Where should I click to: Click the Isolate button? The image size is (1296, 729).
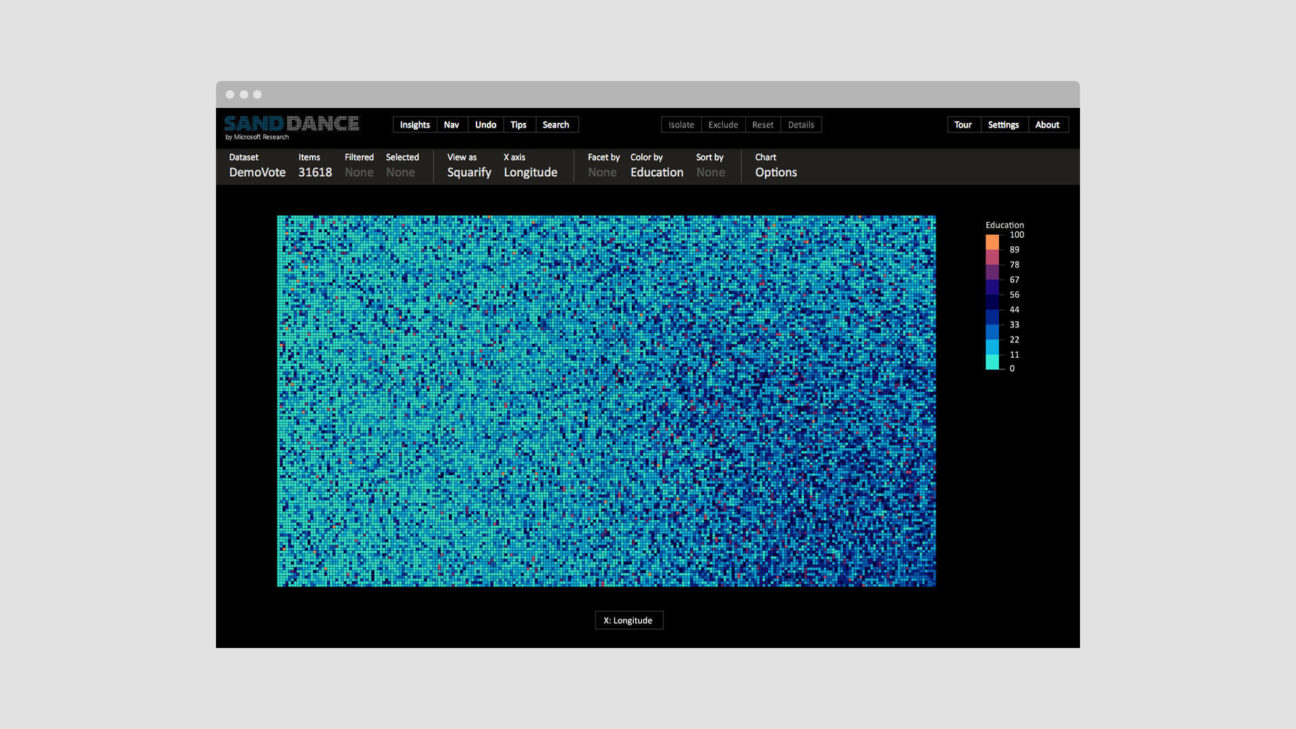click(x=681, y=125)
